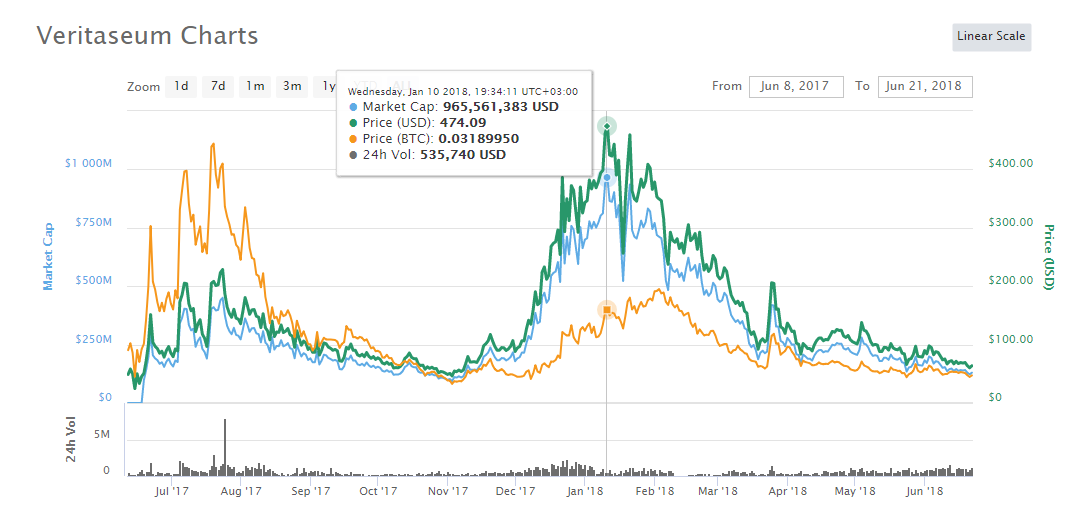Set zoom range to 3m
This screenshot has height=512, width=1070.
point(292,86)
